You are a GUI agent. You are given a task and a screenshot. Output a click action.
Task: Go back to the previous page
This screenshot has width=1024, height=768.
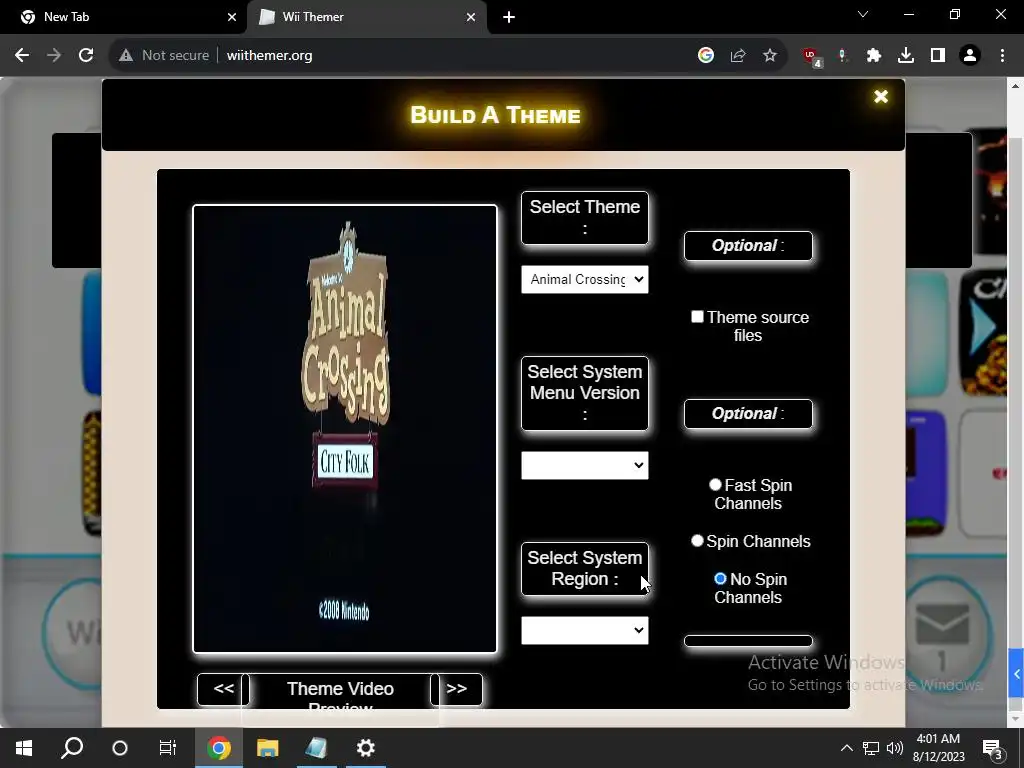tap(22, 56)
